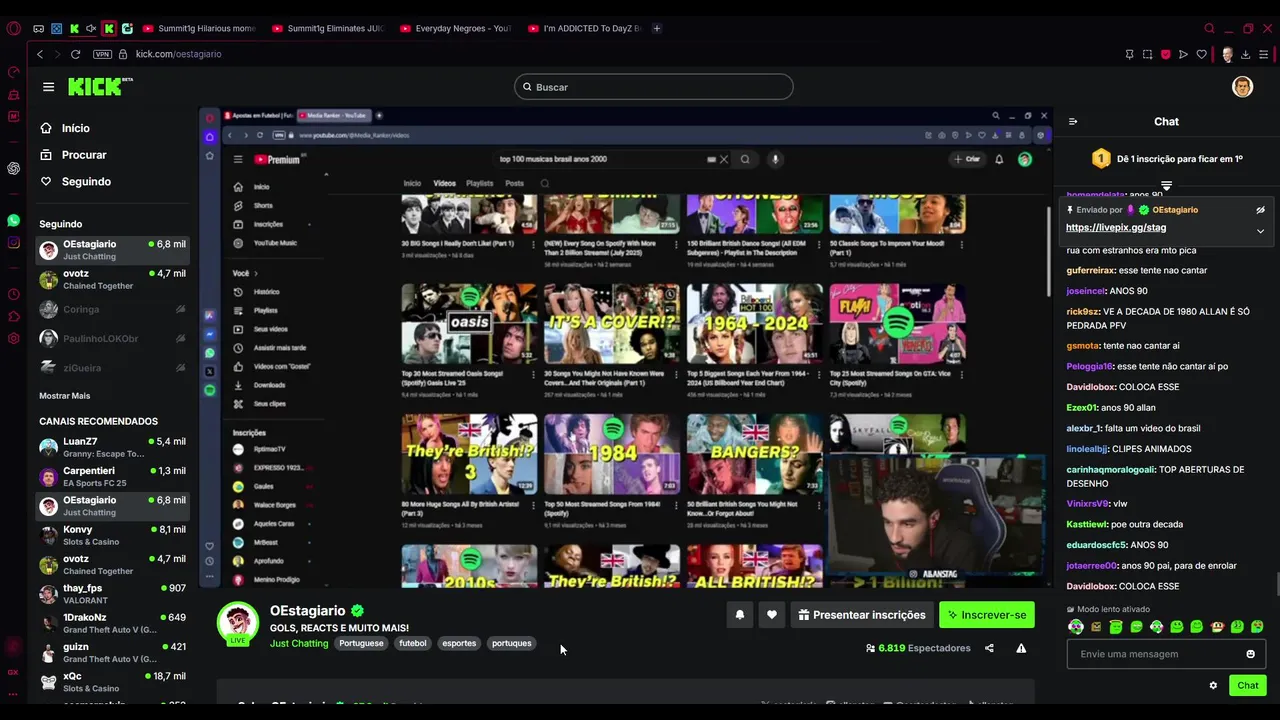The width and height of the screenshot is (1280, 720).
Task: Click the esportes tag
Action: pyautogui.click(x=459, y=643)
